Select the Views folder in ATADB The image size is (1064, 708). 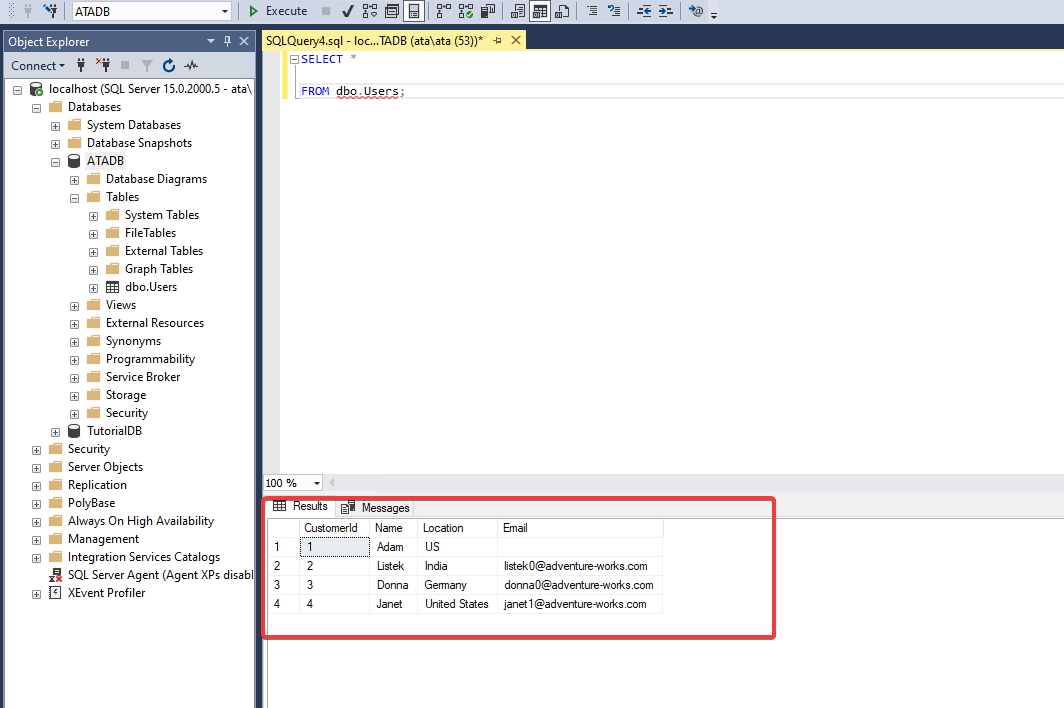pyautogui.click(x=121, y=305)
